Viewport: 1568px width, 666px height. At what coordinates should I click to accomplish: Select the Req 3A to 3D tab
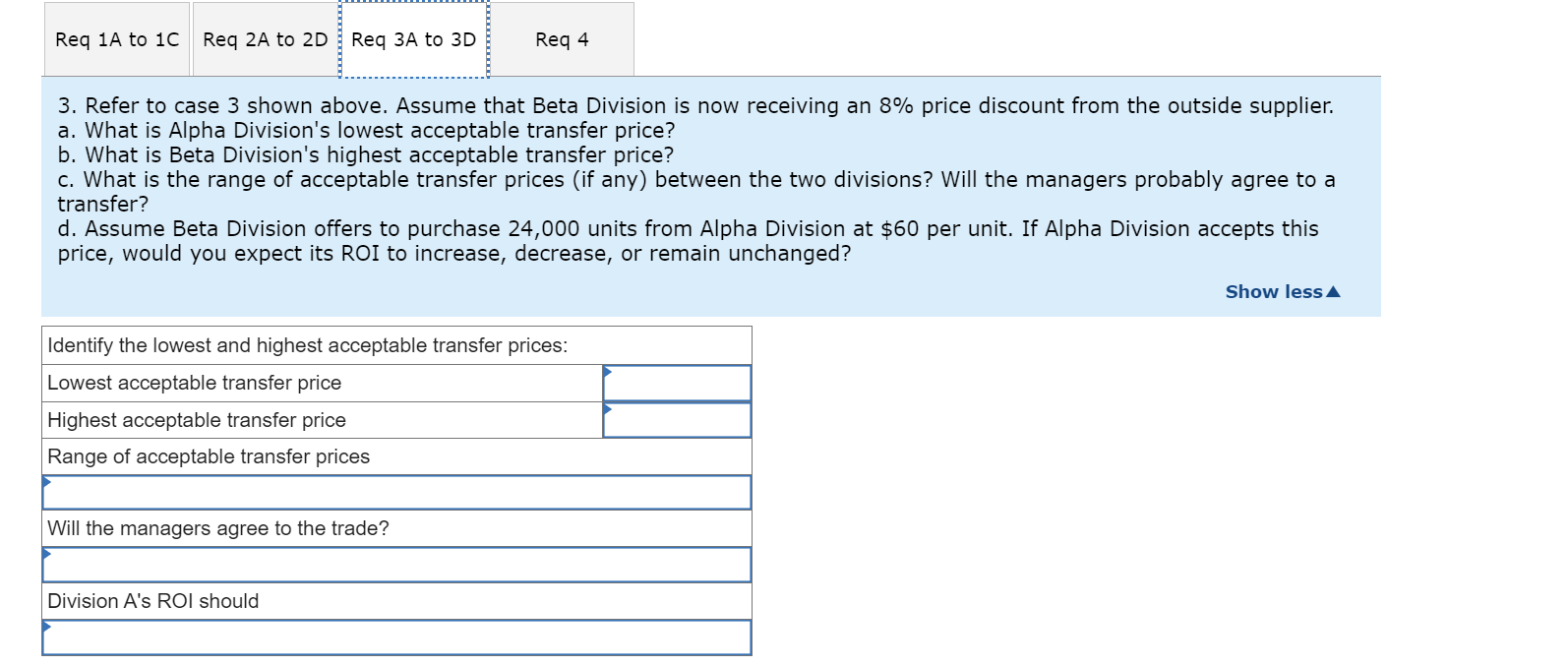[413, 39]
